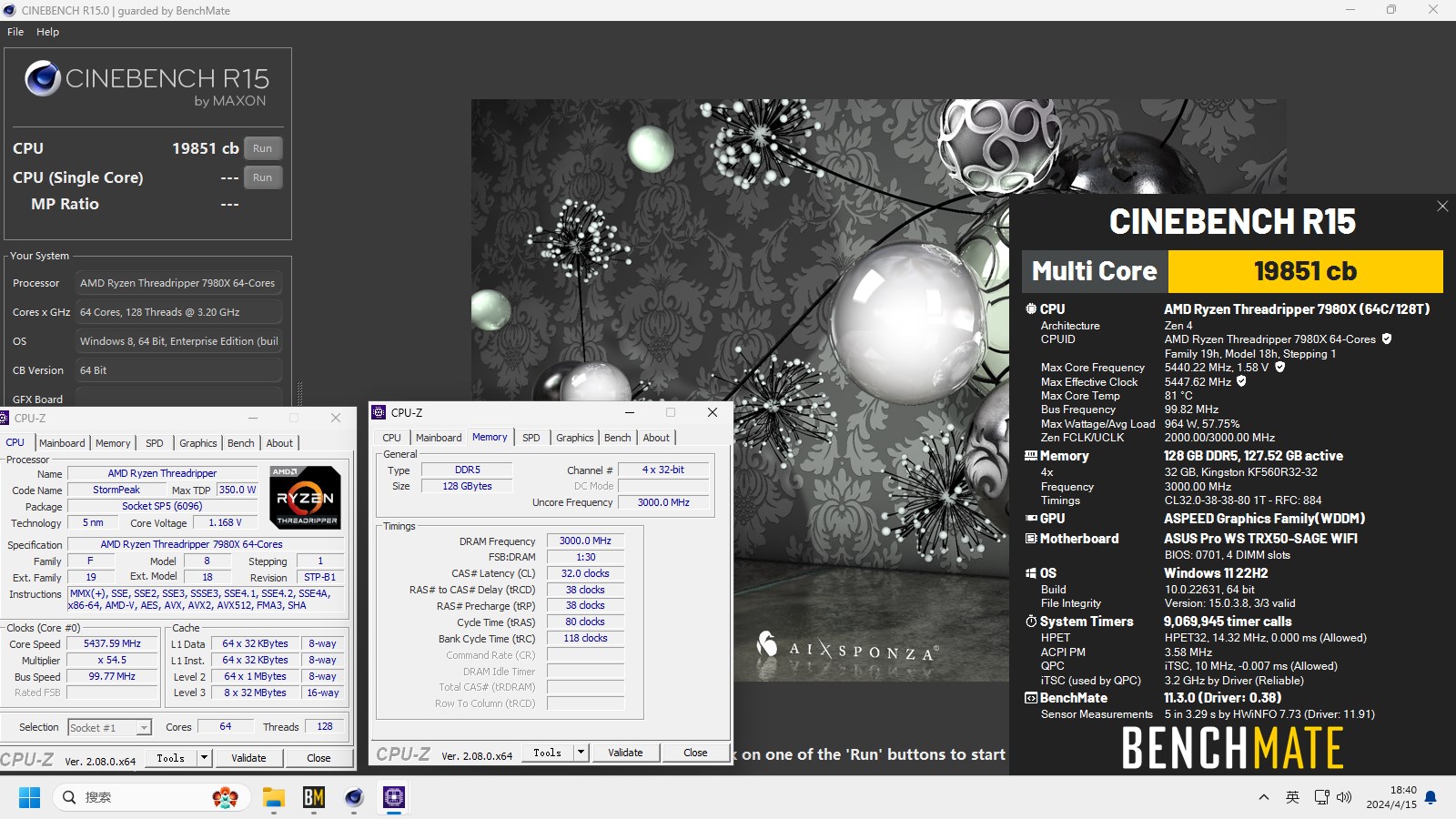The width and height of the screenshot is (1456, 819).
Task: Open Graphics tab in Memory CPU-Z window
Action: [x=575, y=438]
